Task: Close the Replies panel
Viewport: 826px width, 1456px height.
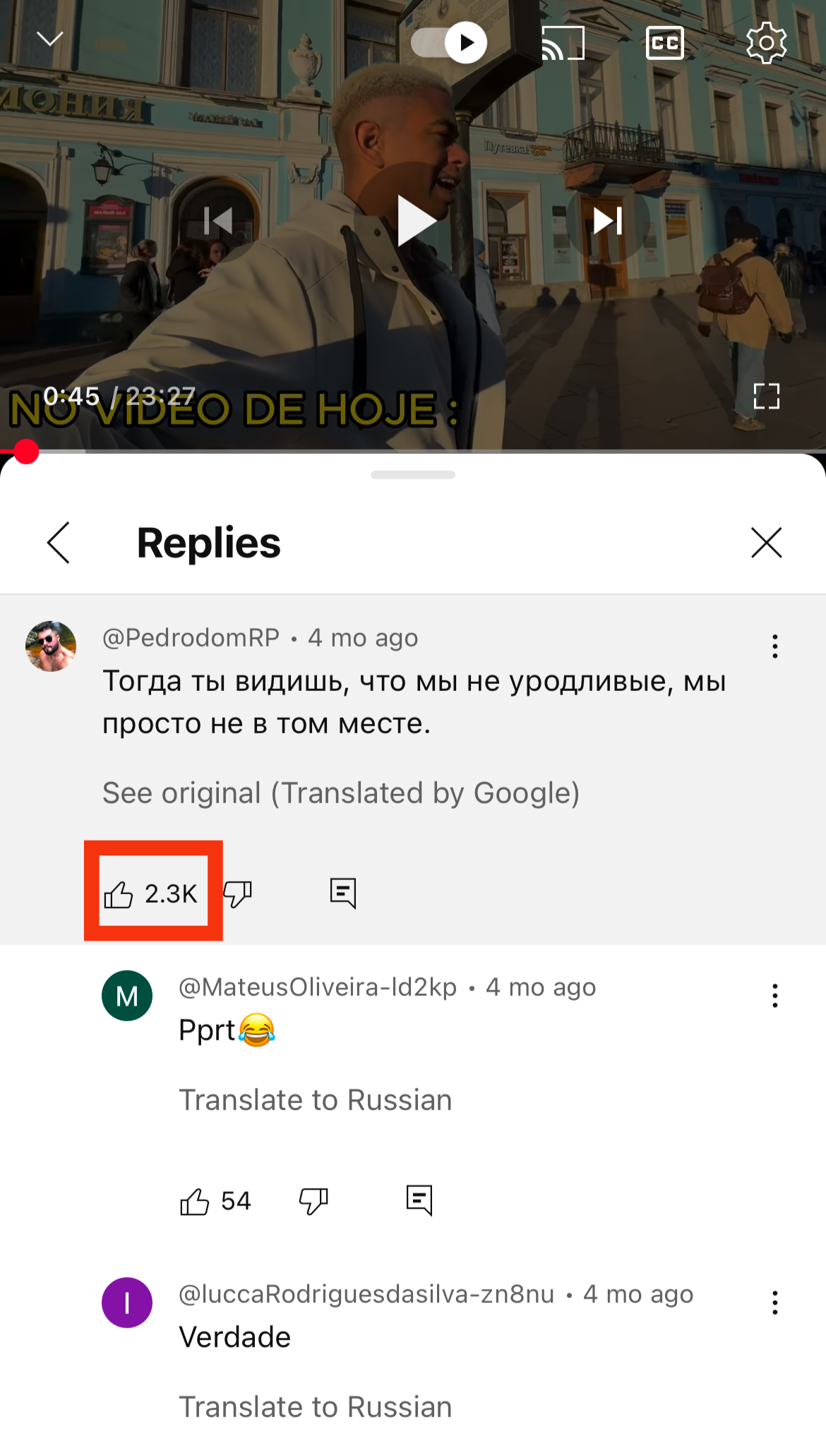Action: point(767,543)
